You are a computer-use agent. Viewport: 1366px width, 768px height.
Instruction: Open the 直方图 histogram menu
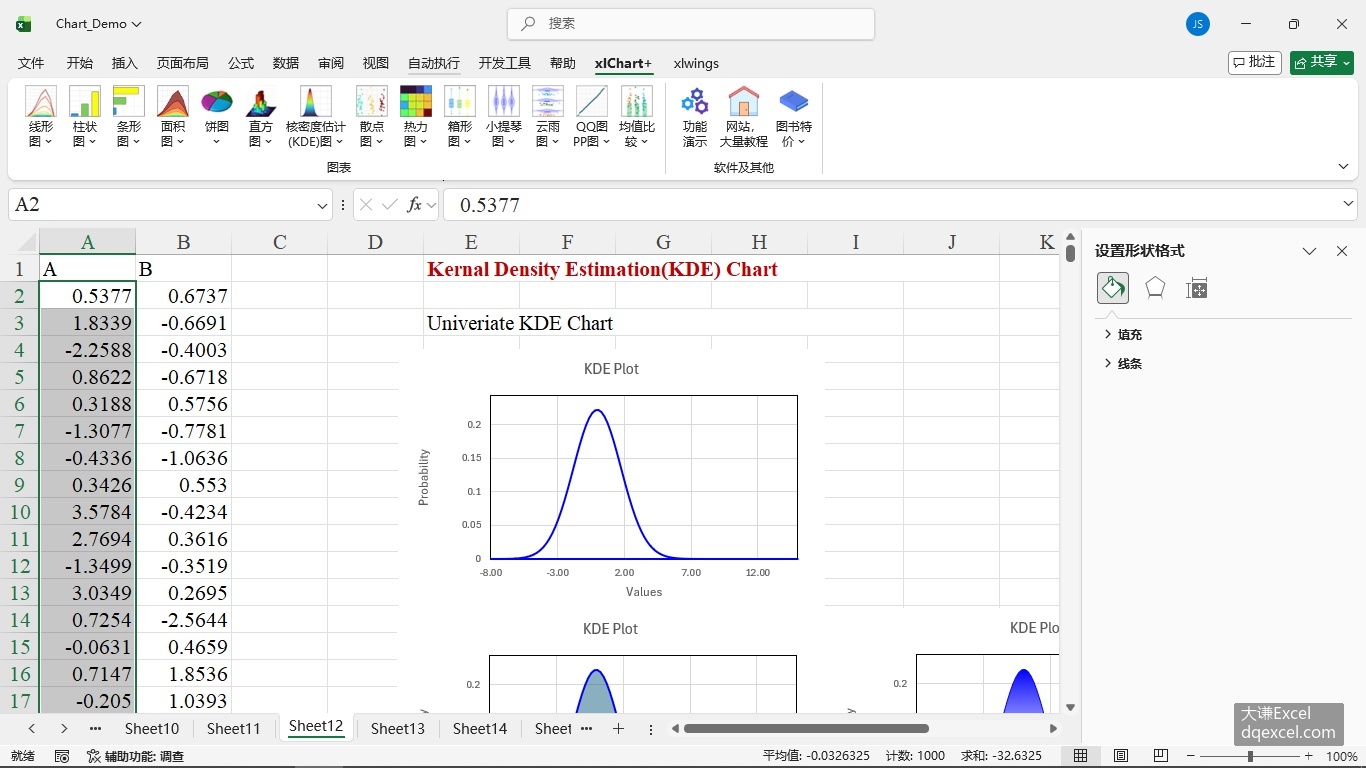click(x=261, y=117)
